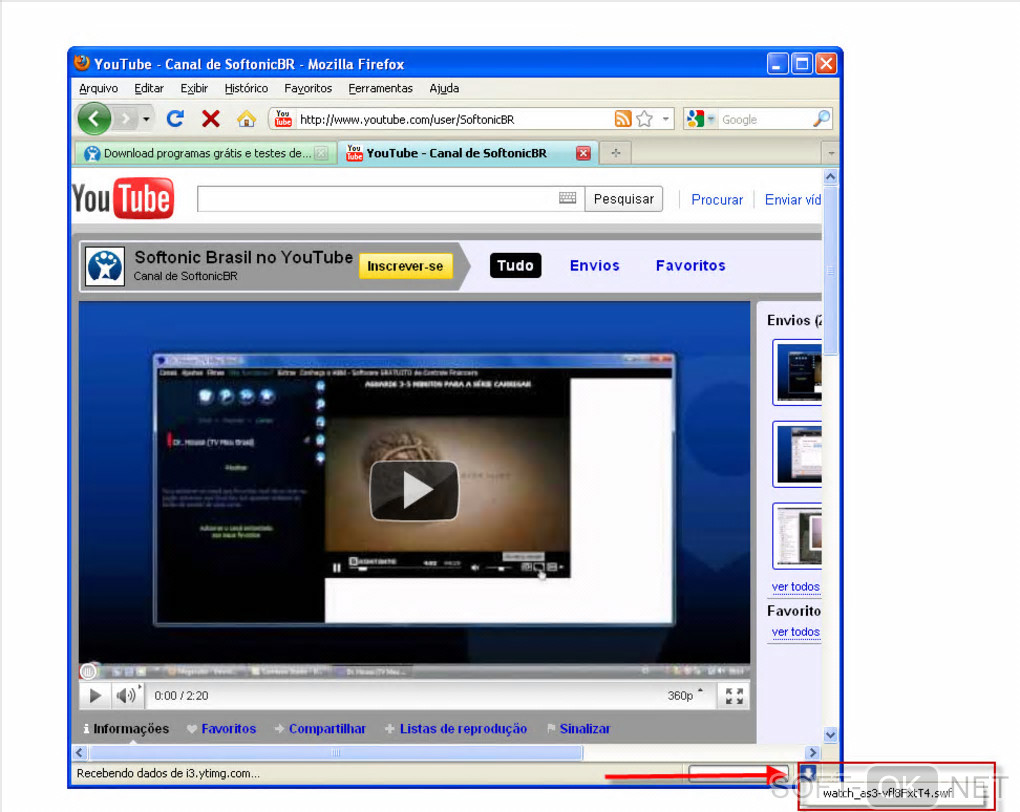Toggle fullscreen on the video player
Screen dimensions: 1020x812
coord(734,696)
